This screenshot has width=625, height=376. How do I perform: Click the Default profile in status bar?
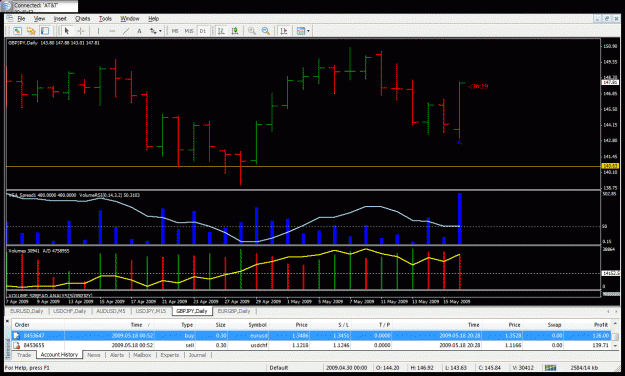click(278, 368)
